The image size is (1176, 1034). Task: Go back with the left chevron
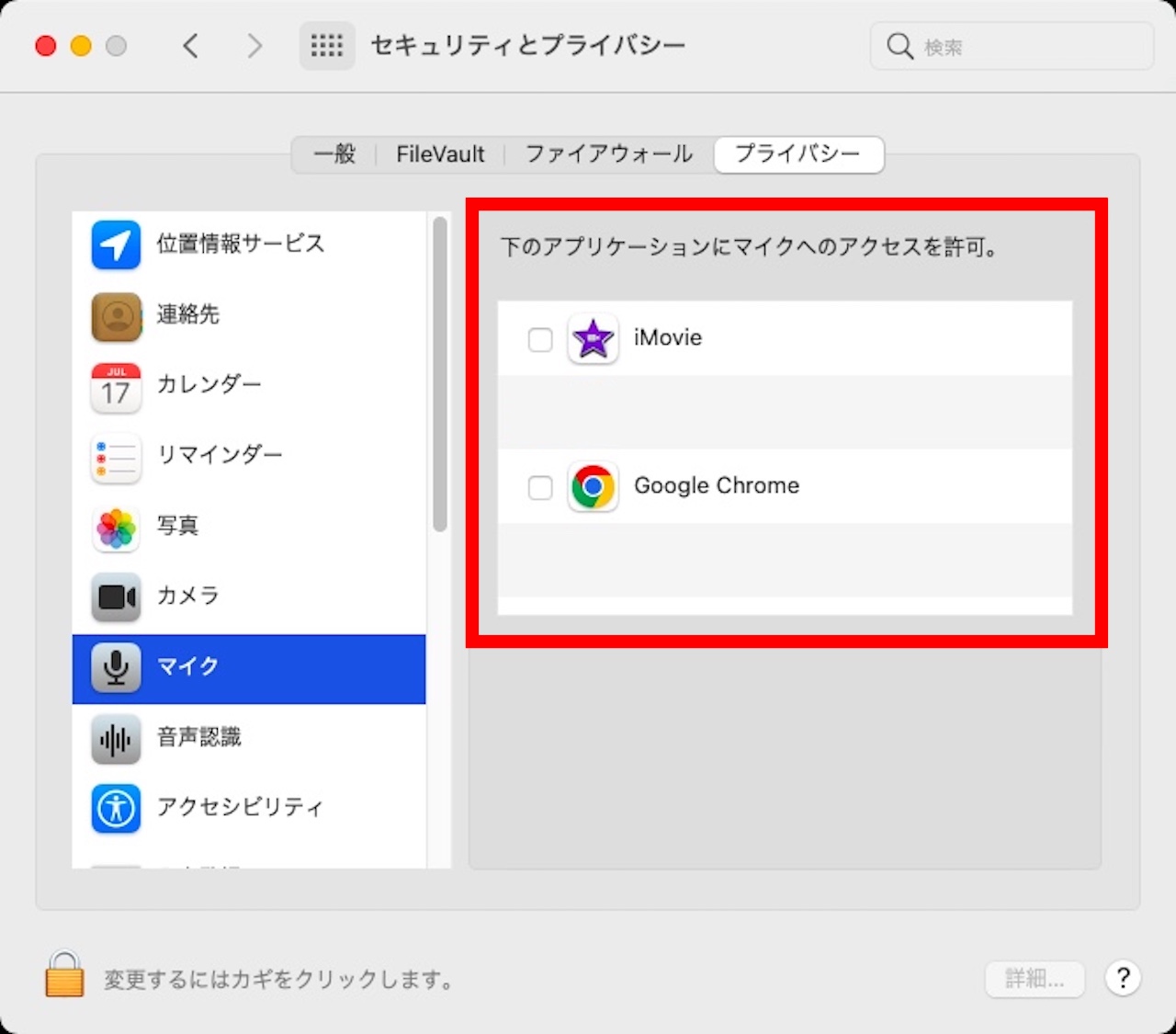point(190,45)
